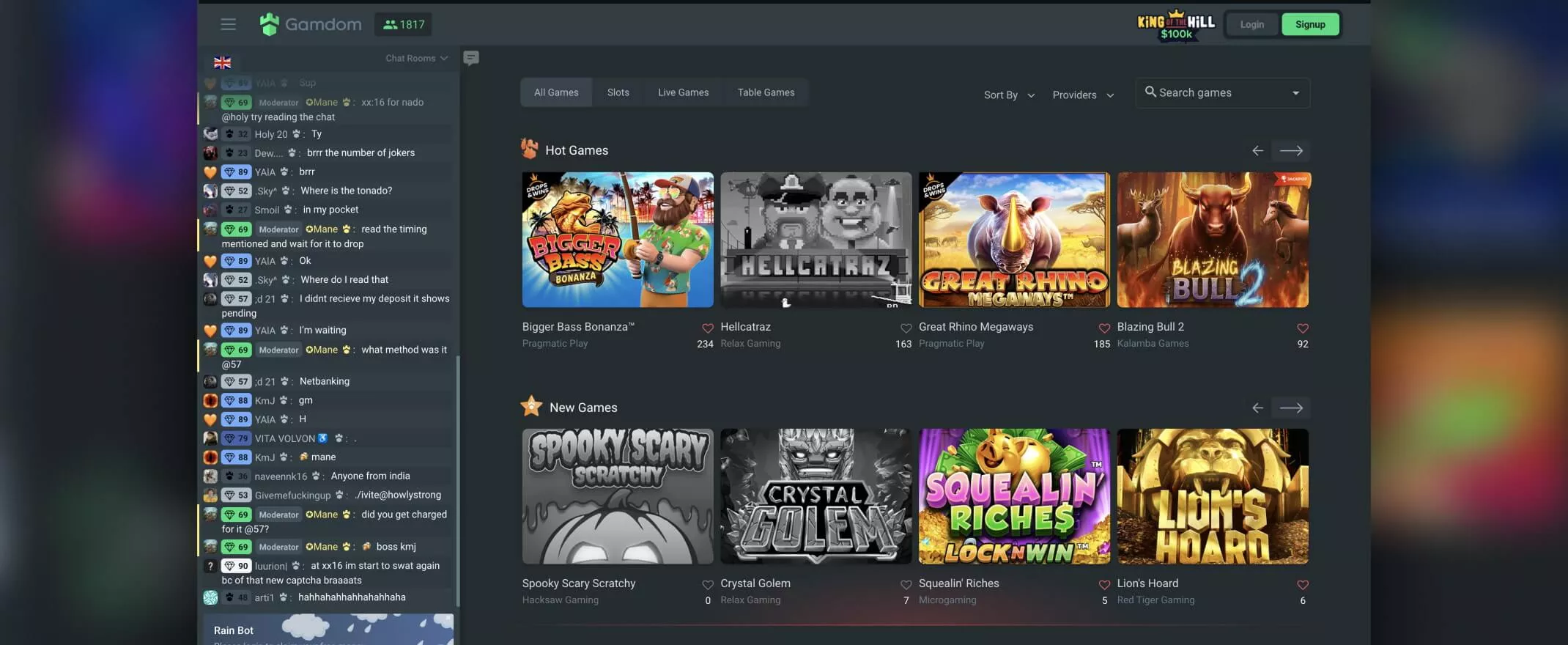Click VITA VOLVON's avatar in chat
The image size is (1568, 645).
click(x=210, y=438)
